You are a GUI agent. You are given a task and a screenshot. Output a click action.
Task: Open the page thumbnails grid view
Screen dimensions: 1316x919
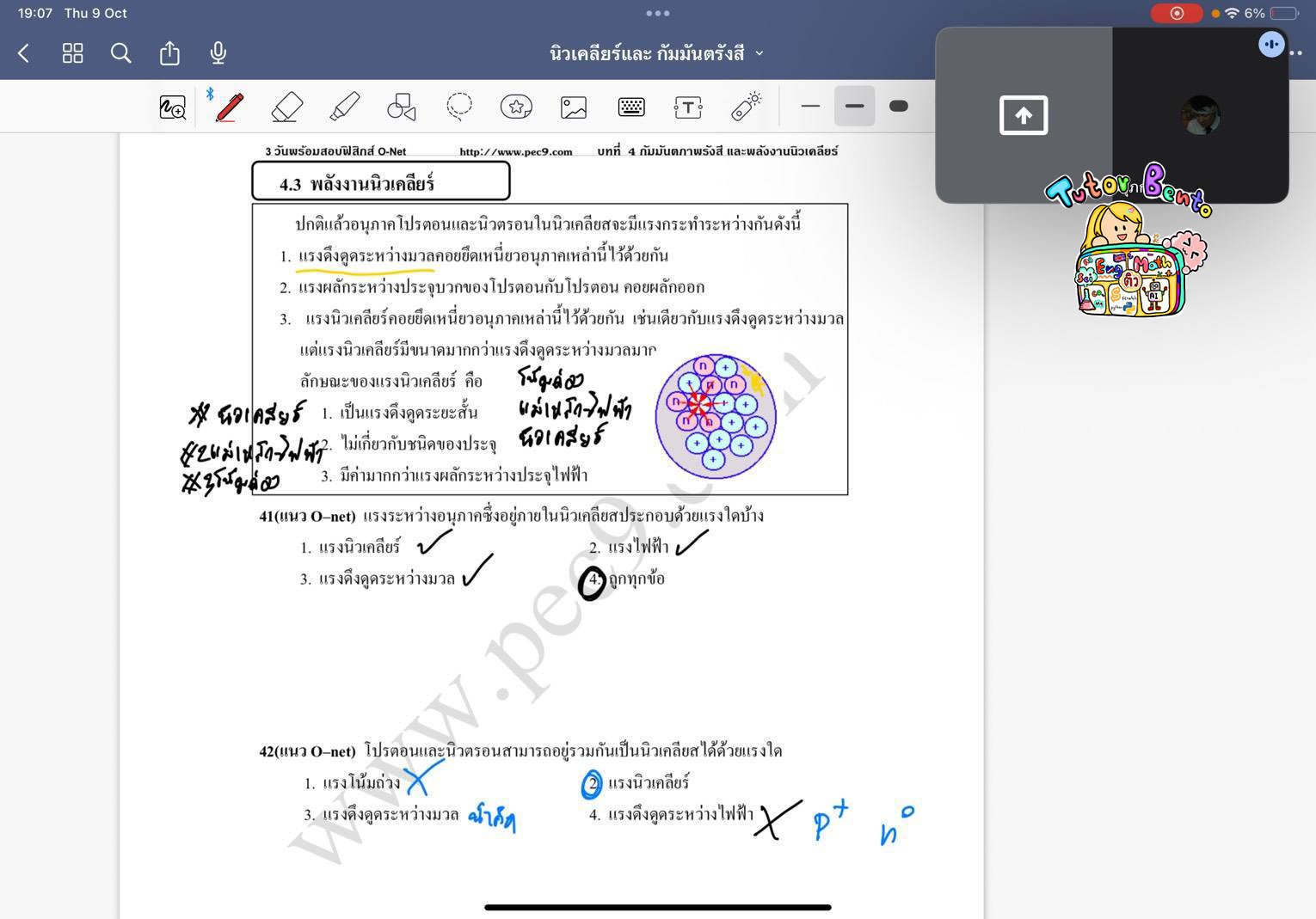pos(73,53)
